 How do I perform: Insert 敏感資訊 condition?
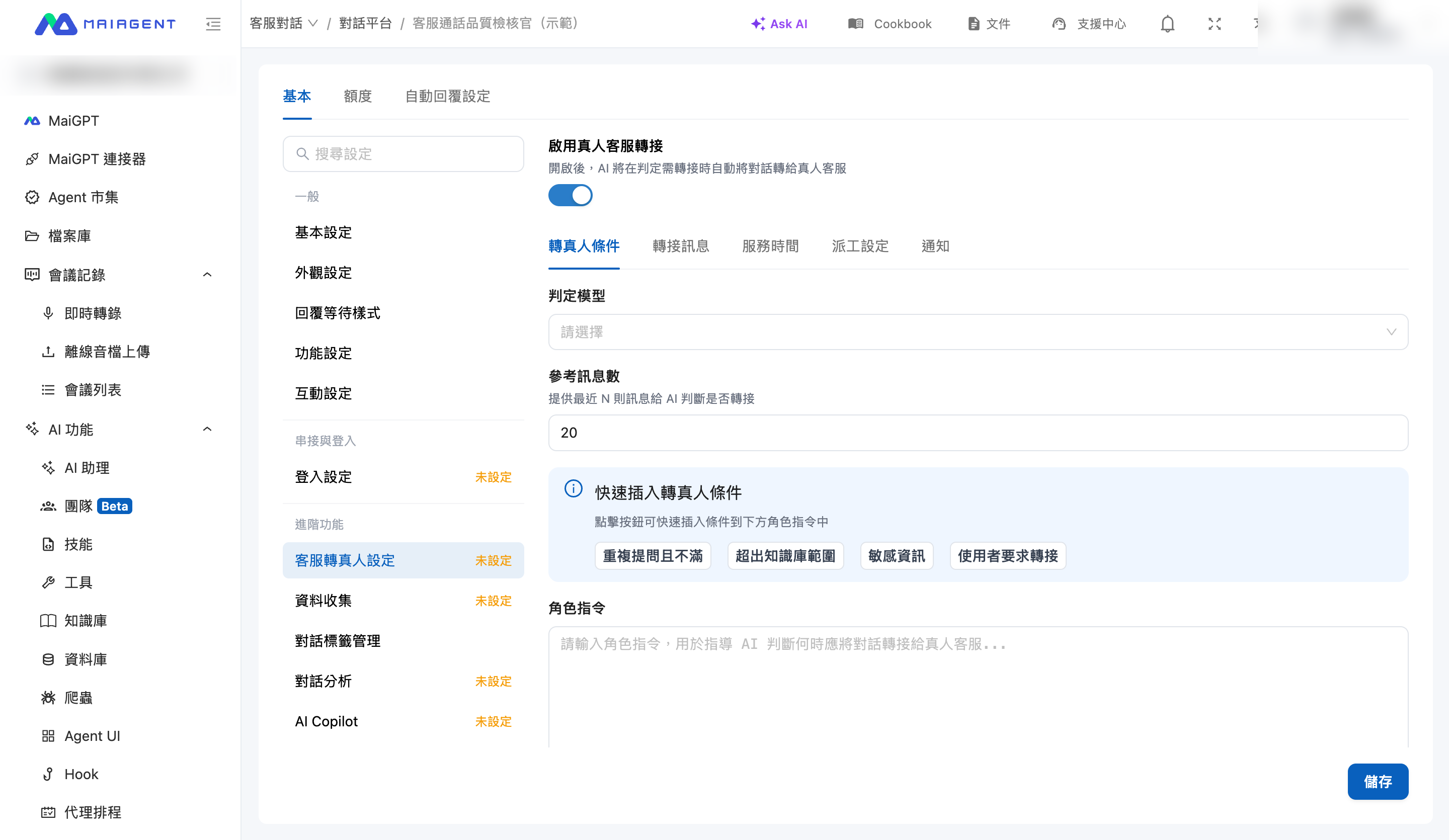click(897, 556)
